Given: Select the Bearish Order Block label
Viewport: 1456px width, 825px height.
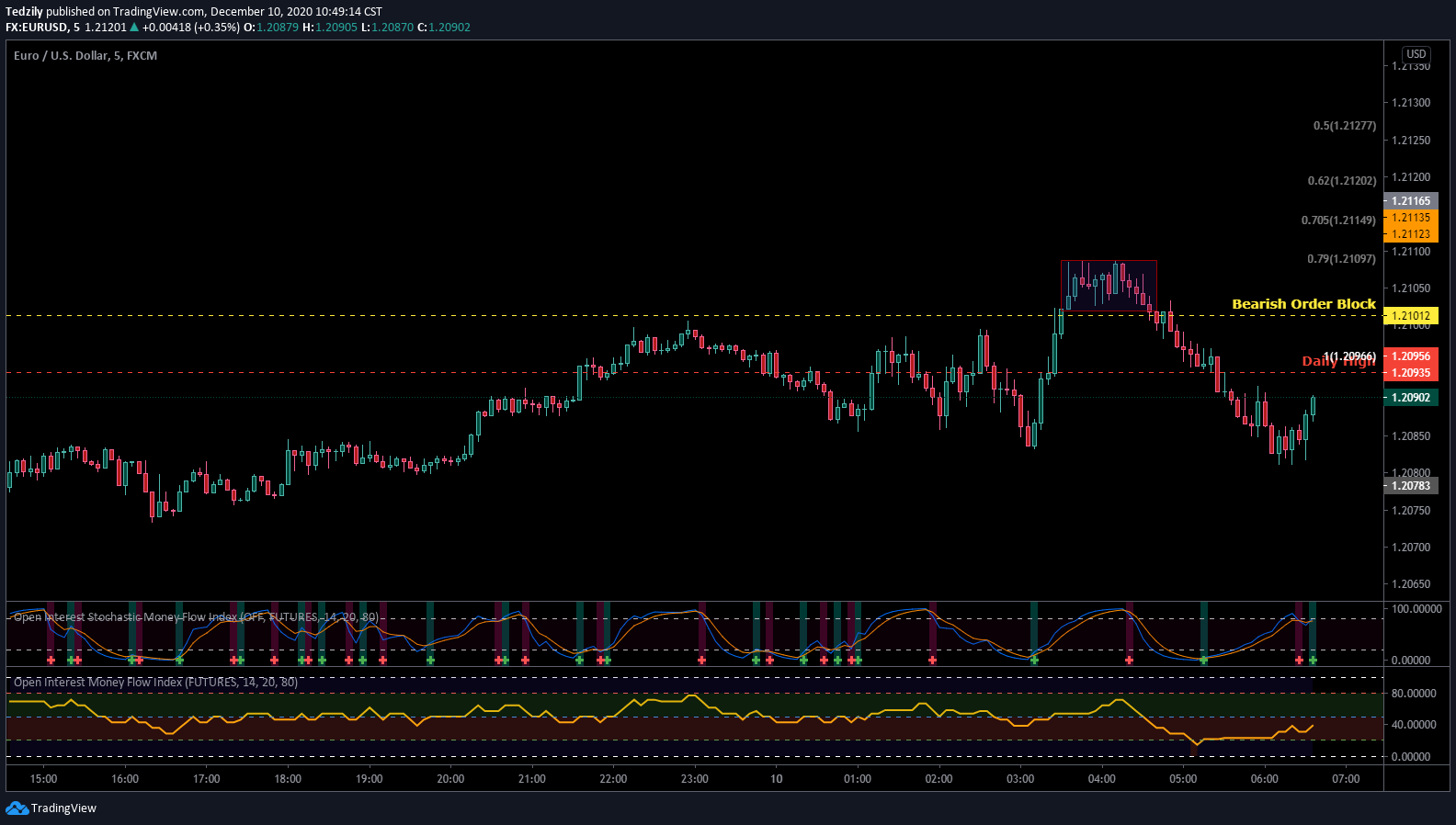Looking at the screenshot, I should click(1303, 304).
